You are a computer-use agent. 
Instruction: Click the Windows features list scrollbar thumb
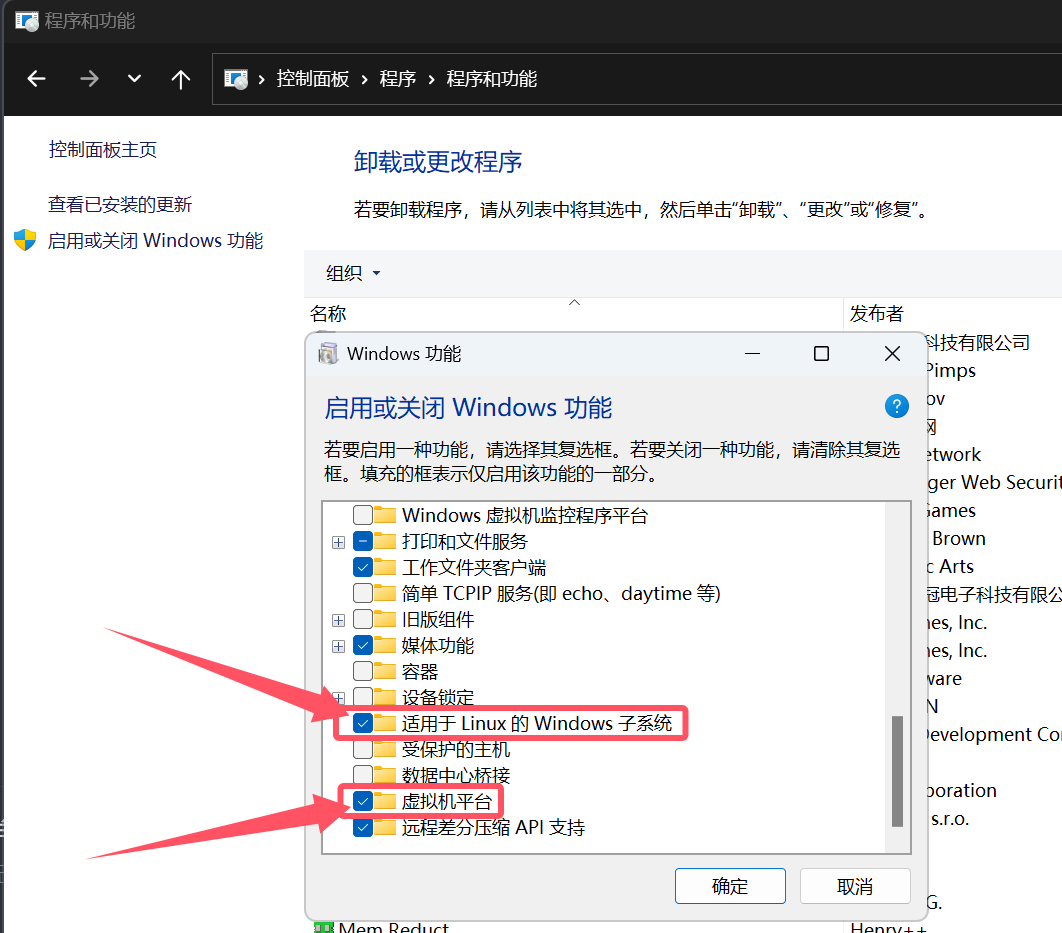pyautogui.click(x=897, y=771)
